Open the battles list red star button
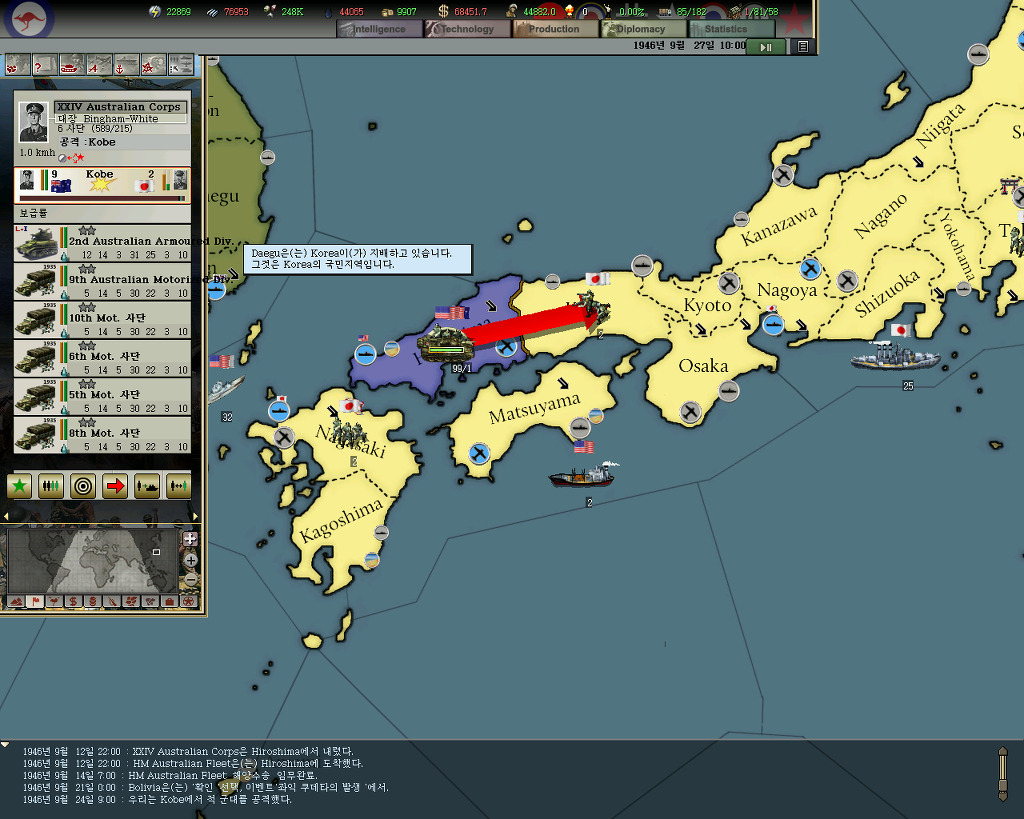The image size is (1024, 819). 153,65
